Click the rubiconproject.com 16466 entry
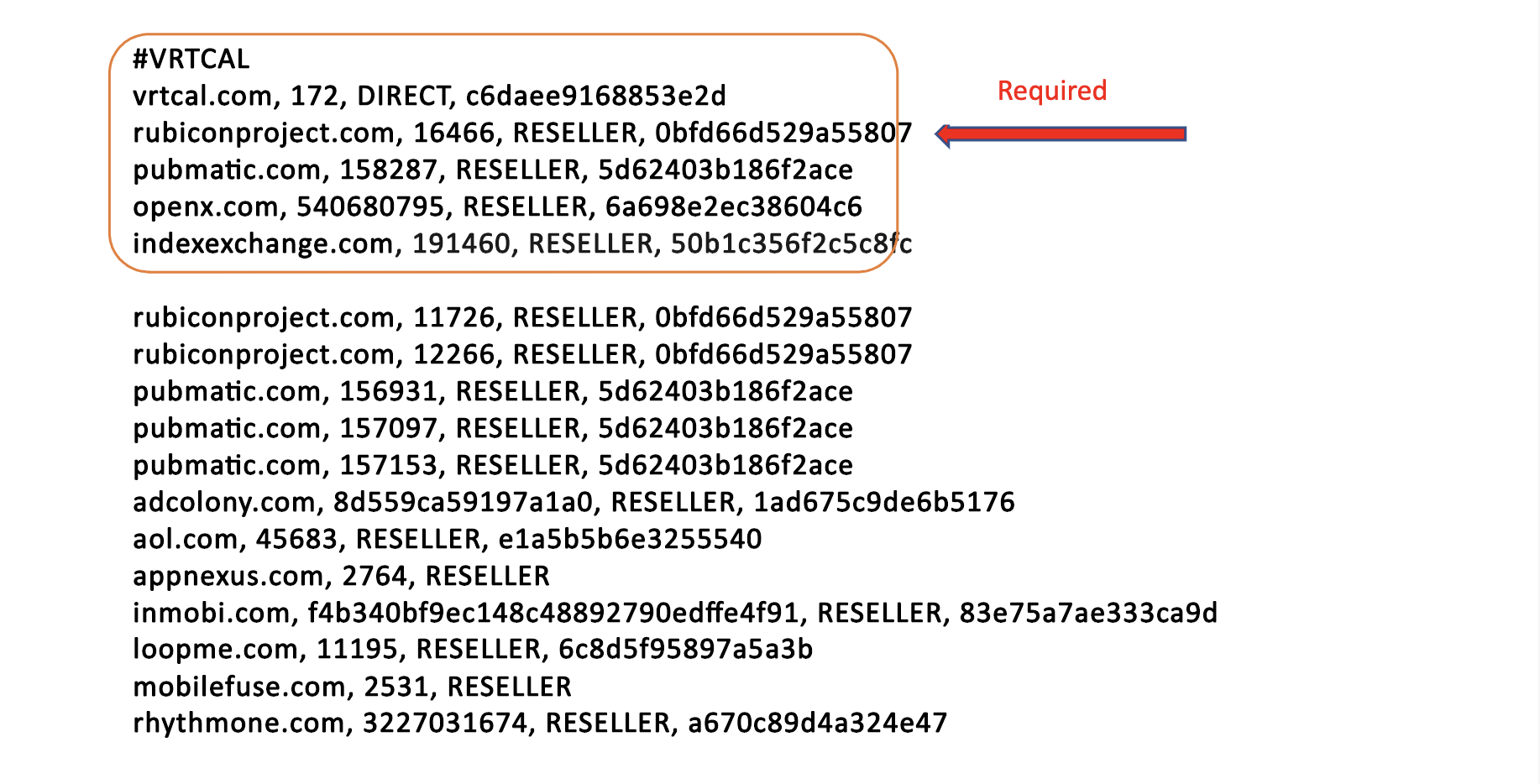Viewport: 1540px width, 784px height. coord(521,133)
